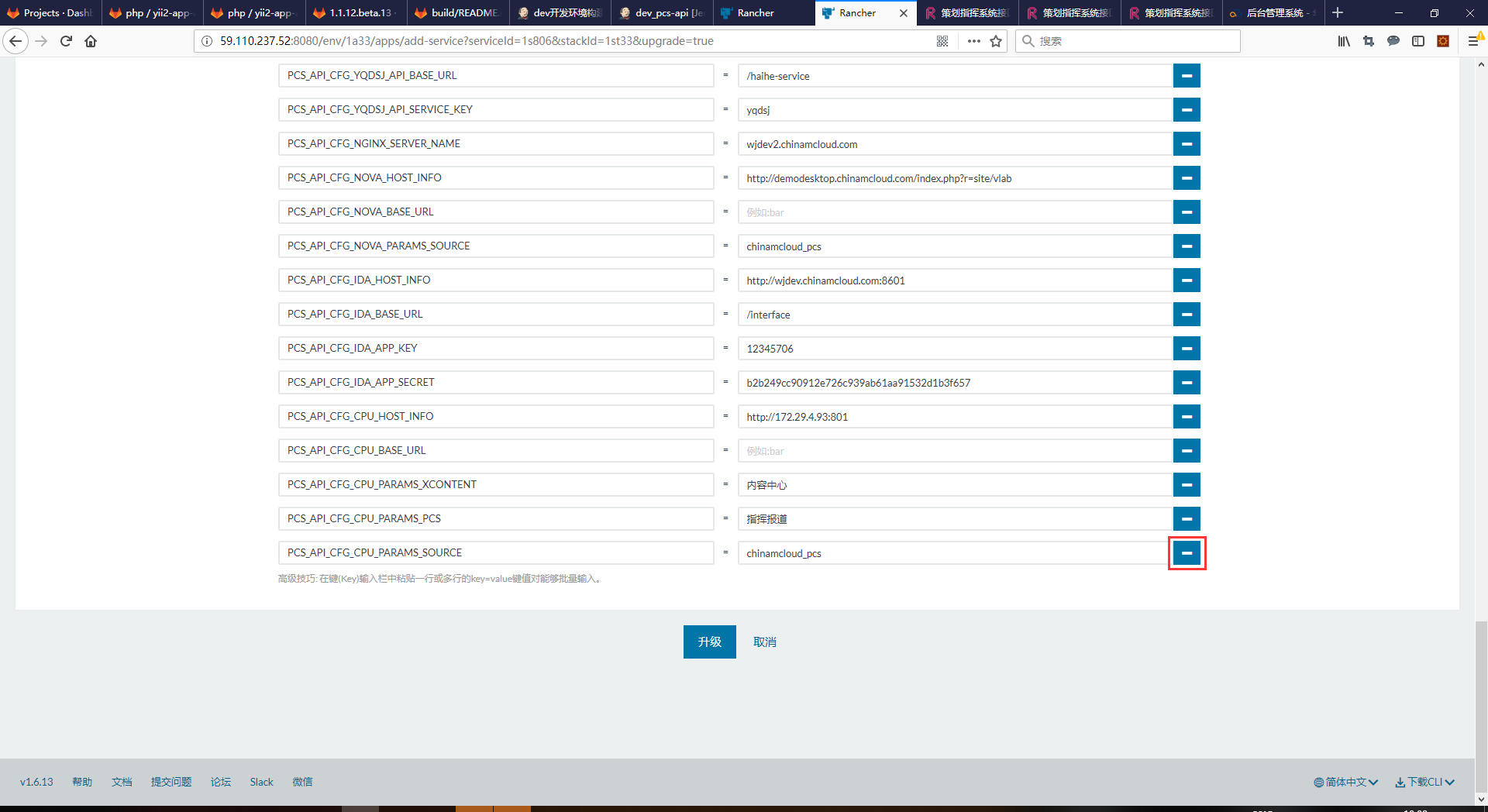The width and height of the screenshot is (1488, 812).
Task: Open the browser library icon
Action: click(x=1344, y=41)
